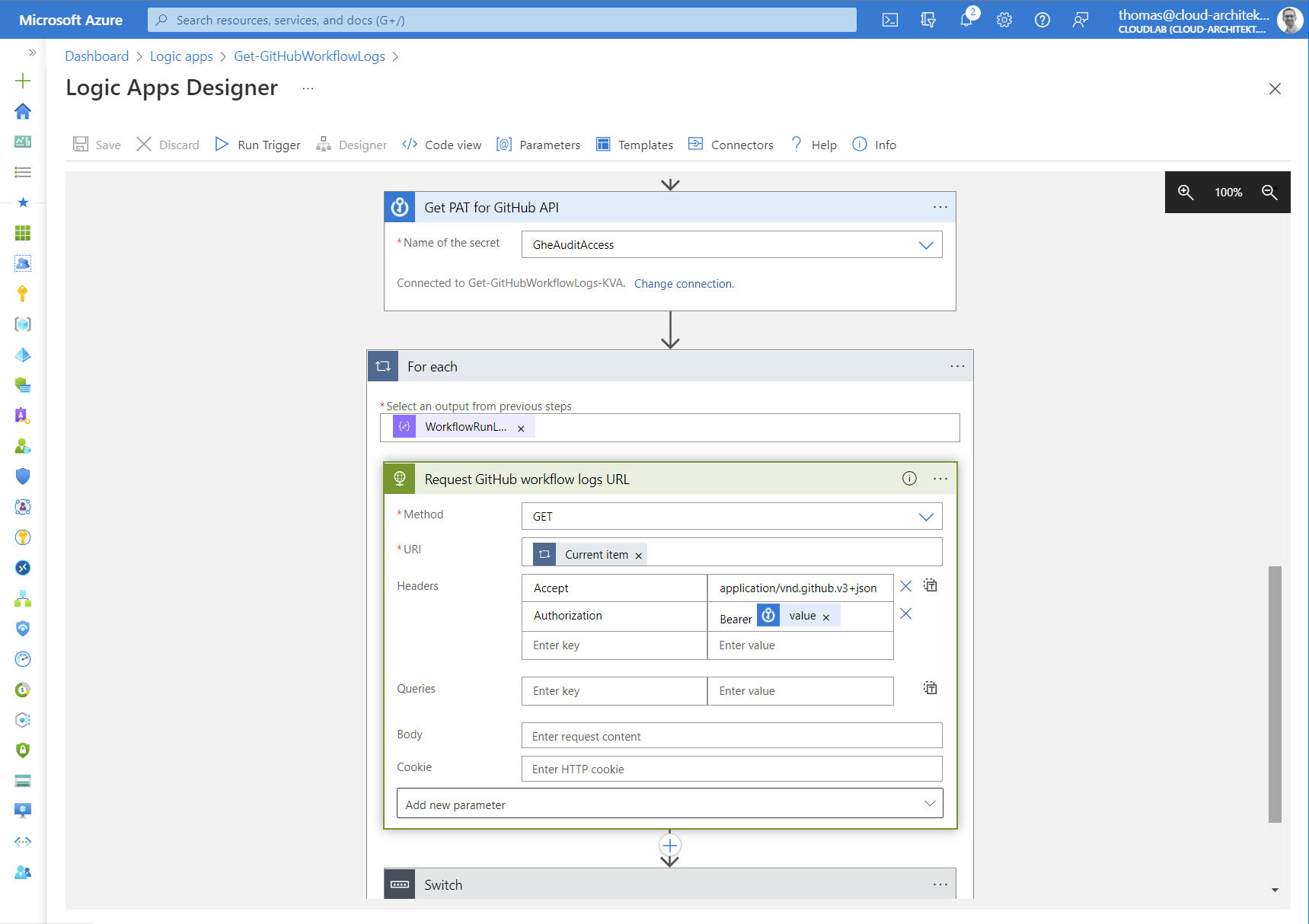This screenshot has height=924, width=1309.
Task: Open the feedback icon
Action: (x=1081, y=20)
